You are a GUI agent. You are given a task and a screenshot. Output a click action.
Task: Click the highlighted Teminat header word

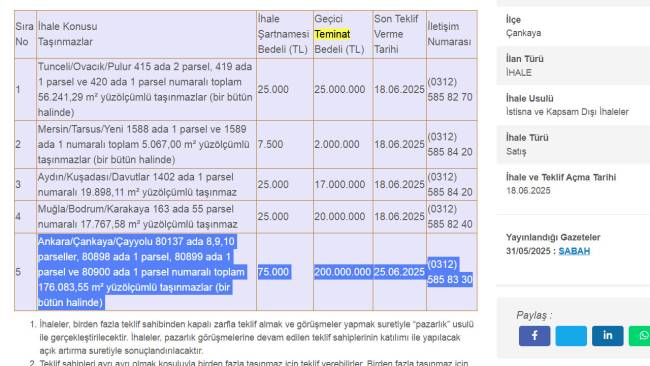pos(332,34)
